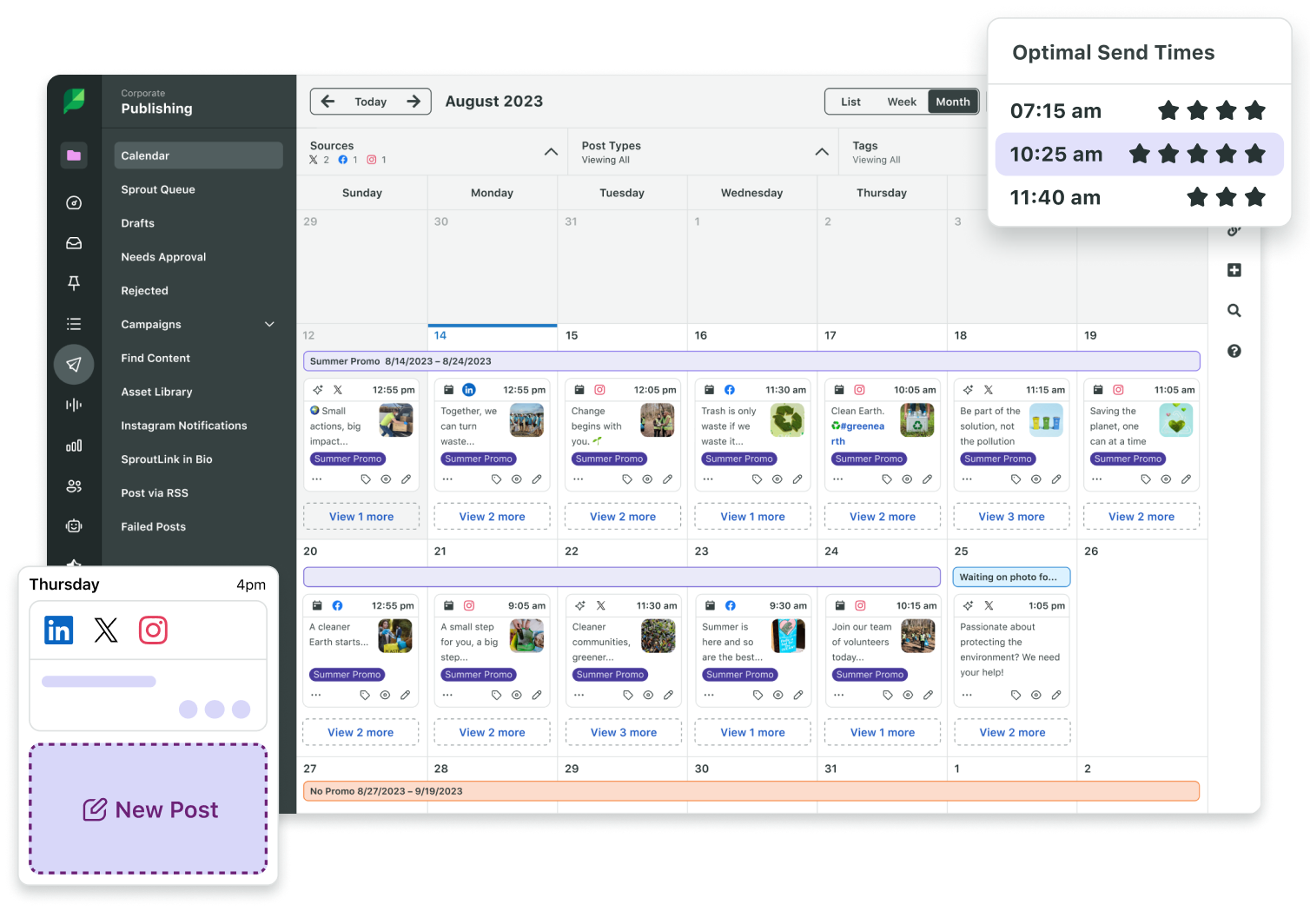Click the compose plus icon on right panel
Screen dimensions: 1310x924
tap(1234, 270)
